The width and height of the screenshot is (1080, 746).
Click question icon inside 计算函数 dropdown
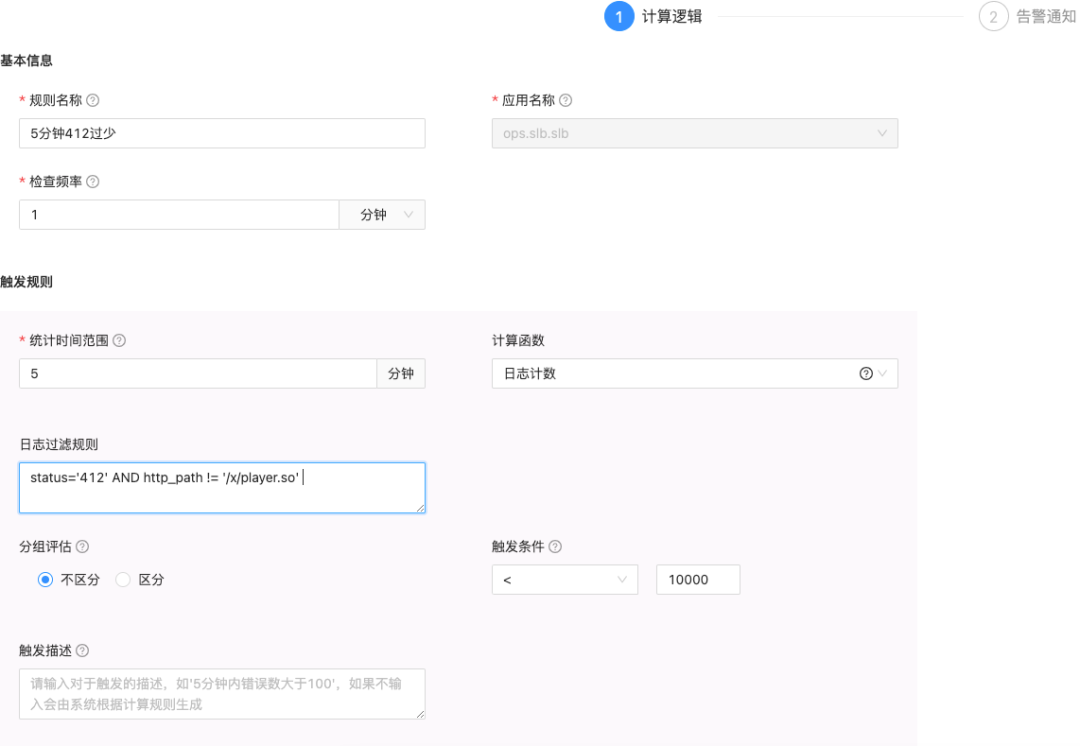tap(865, 373)
